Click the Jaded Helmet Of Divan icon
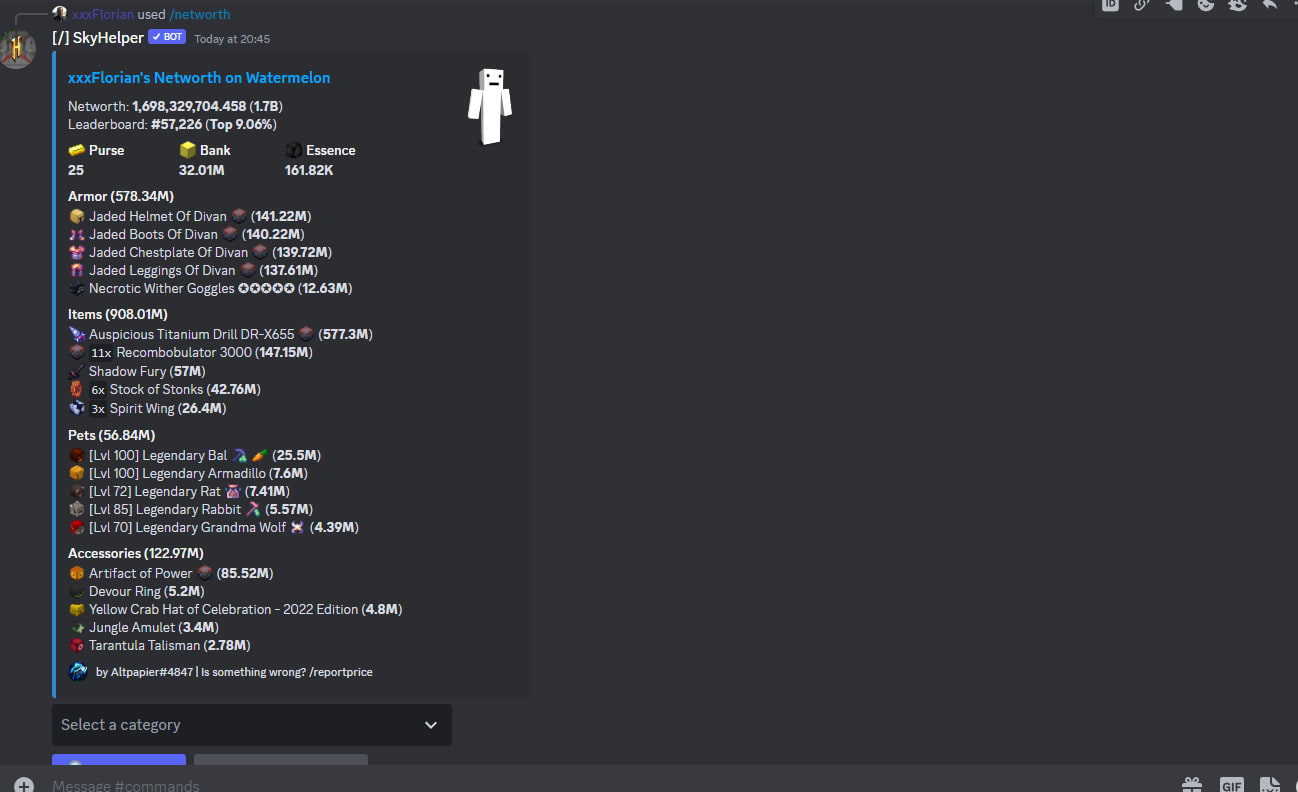This screenshot has height=792, width=1298. click(77, 216)
